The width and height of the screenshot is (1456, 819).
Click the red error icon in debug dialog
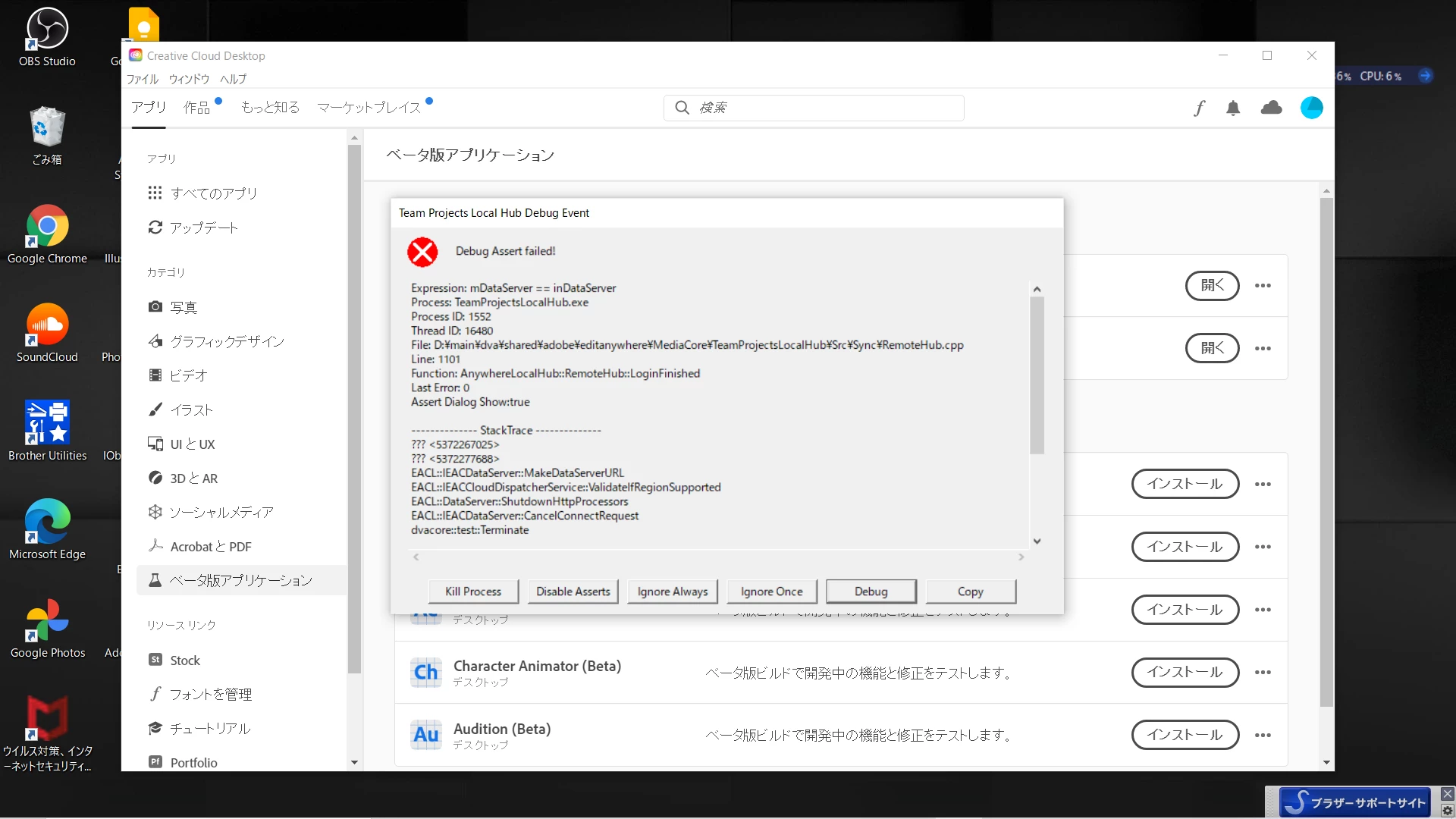click(x=422, y=252)
